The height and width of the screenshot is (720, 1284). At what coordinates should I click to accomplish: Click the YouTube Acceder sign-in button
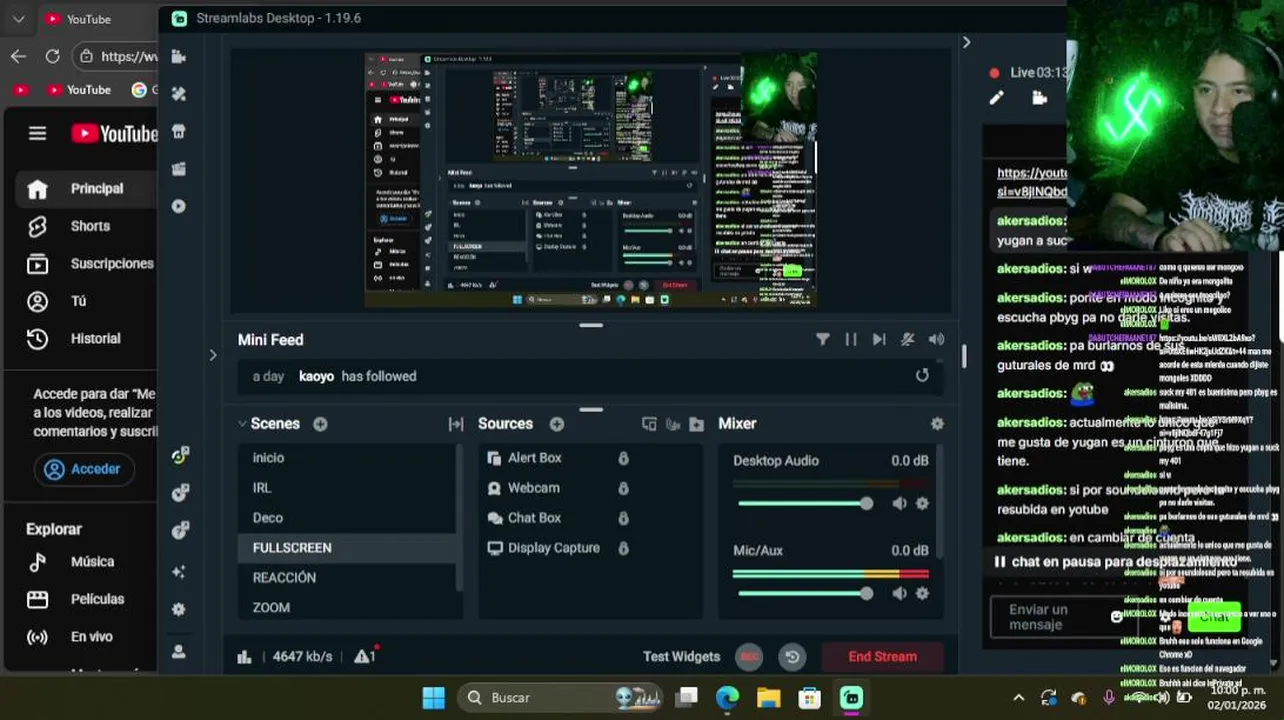[x=83, y=469]
